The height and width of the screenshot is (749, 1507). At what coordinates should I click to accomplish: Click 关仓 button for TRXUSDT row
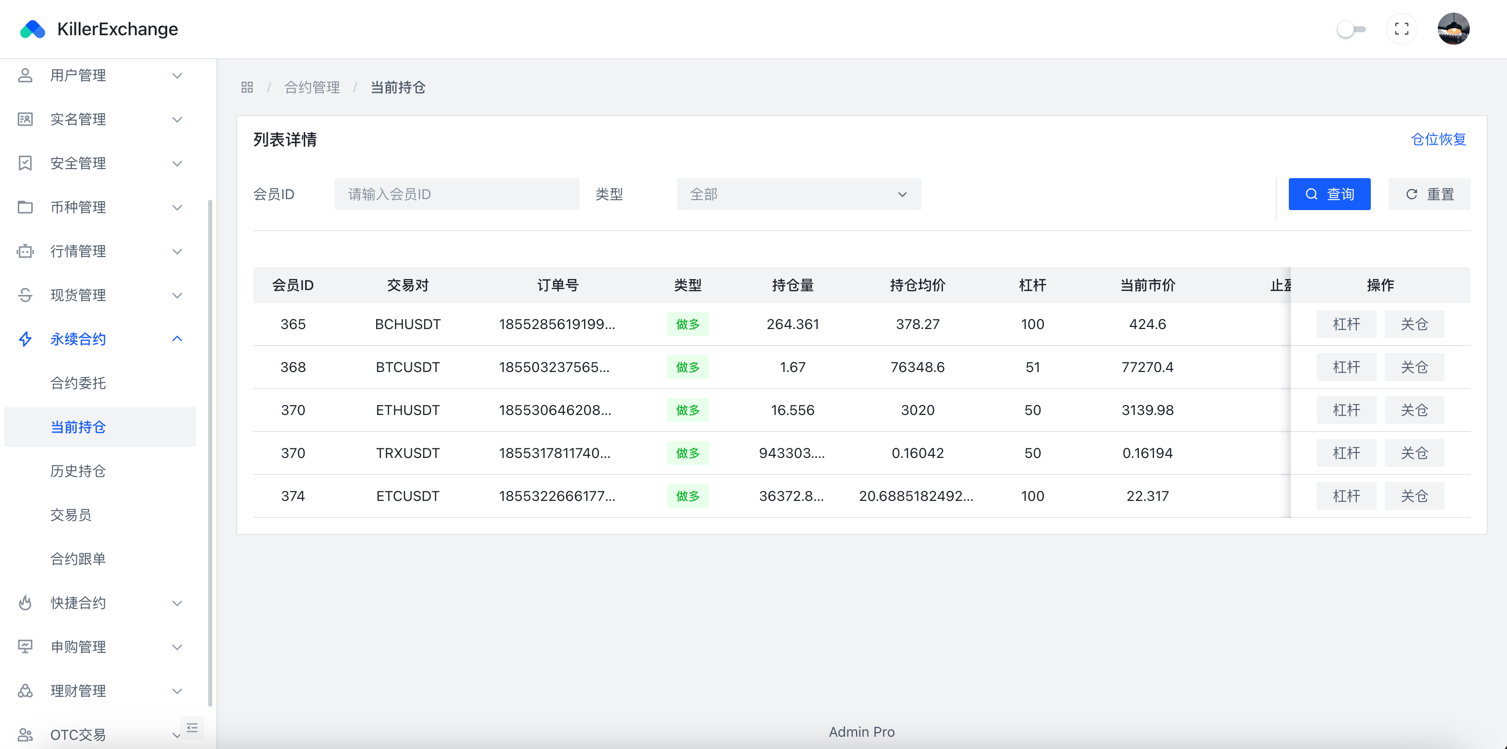[1414, 453]
